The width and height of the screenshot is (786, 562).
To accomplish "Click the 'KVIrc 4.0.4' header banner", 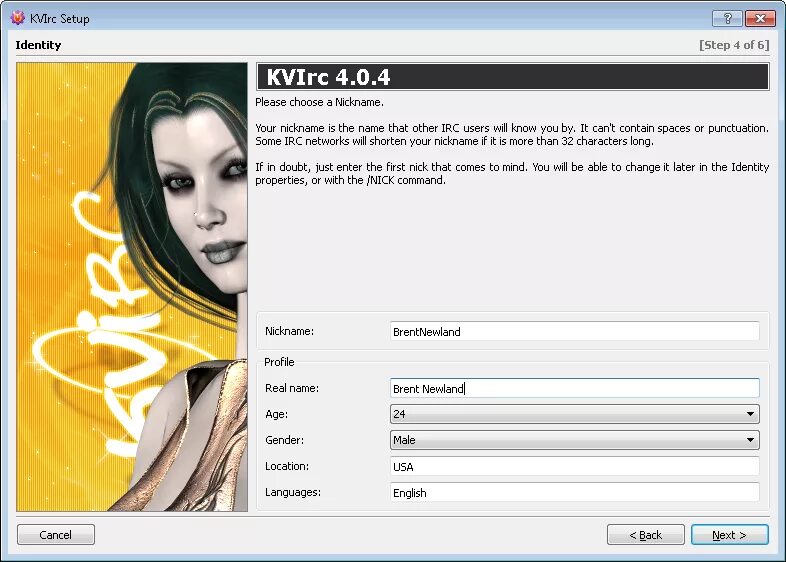I will point(512,77).
